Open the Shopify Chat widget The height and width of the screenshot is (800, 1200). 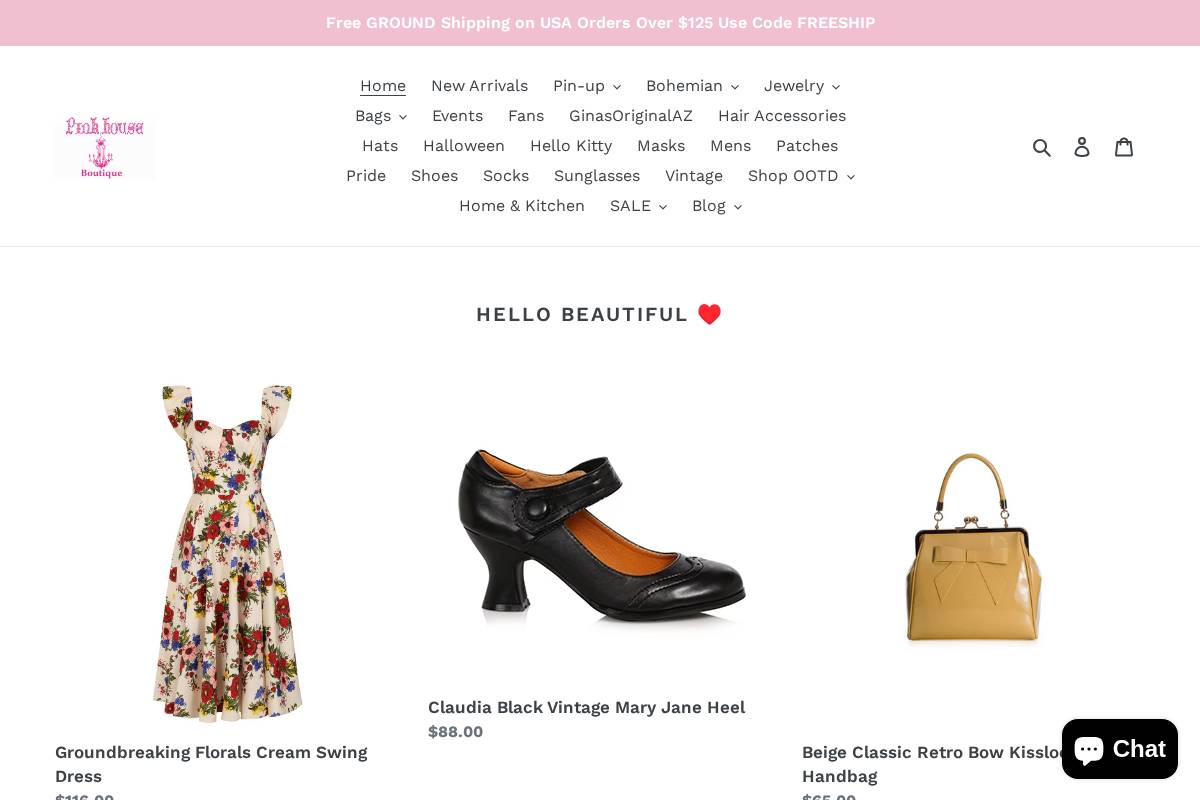1120,749
